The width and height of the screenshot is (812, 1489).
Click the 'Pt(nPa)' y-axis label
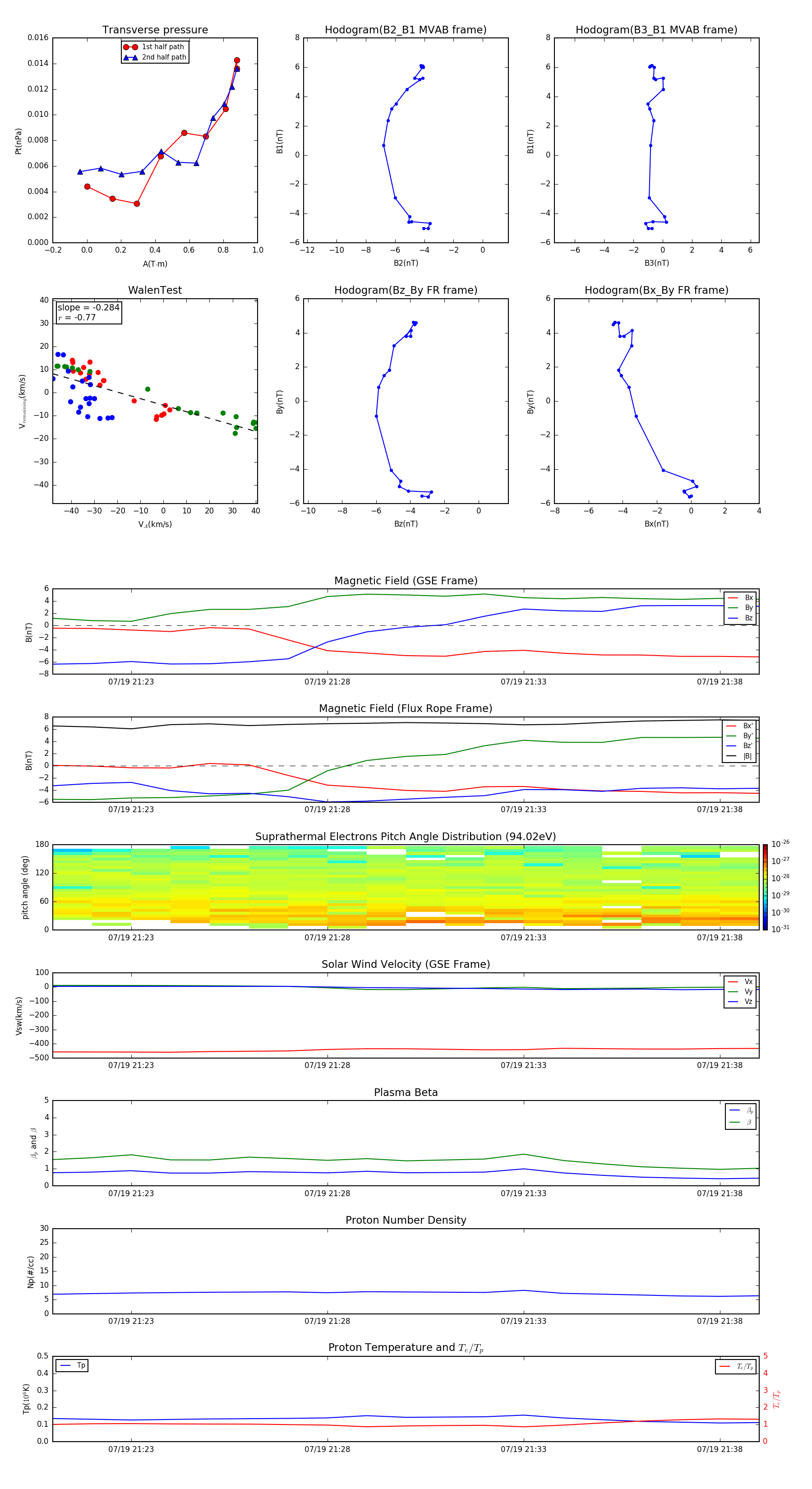click(x=18, y=141)
